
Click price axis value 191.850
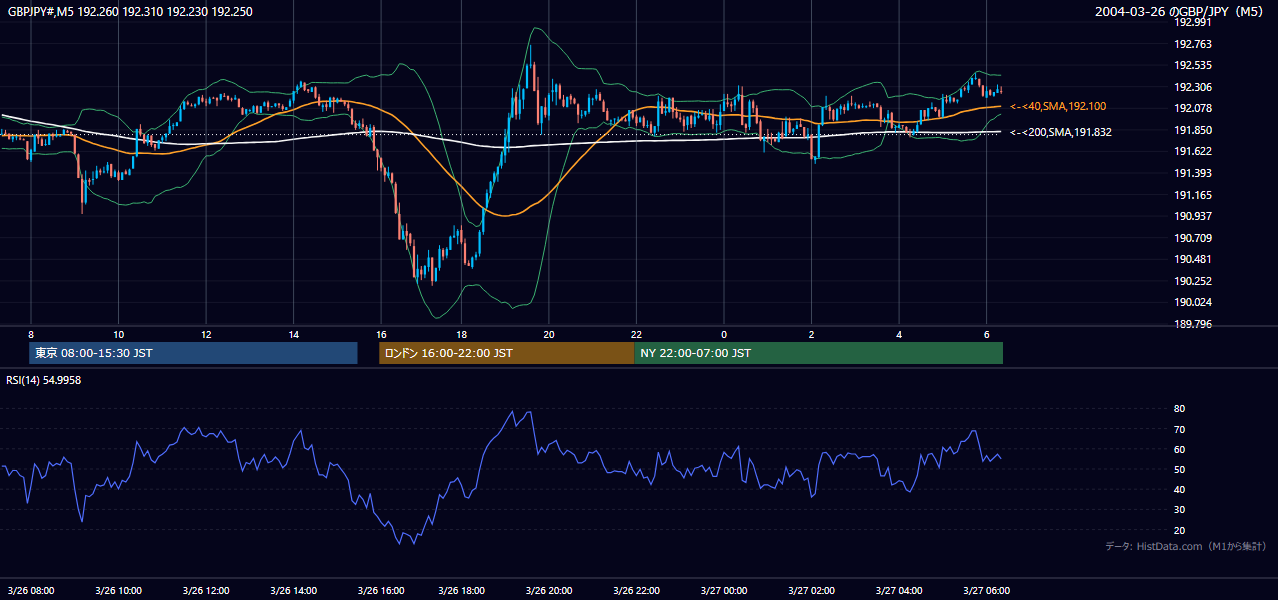1192,130
